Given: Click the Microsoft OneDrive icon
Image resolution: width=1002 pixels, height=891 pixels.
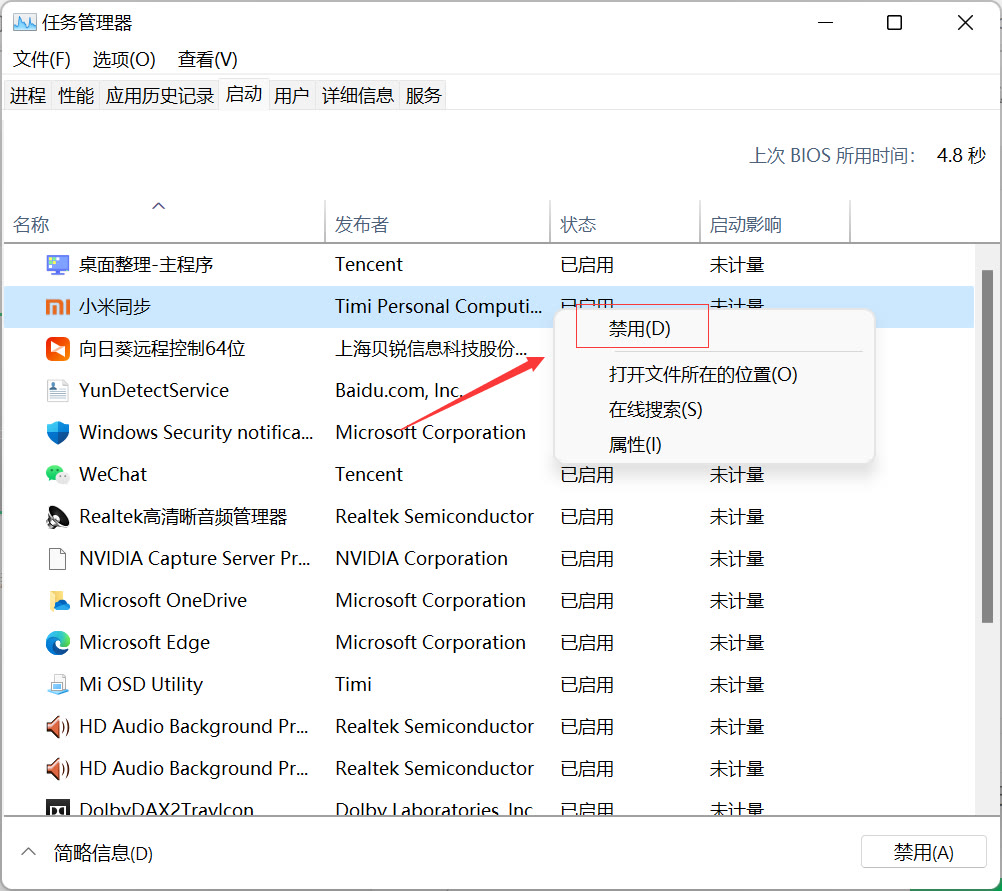Looking at the screenshot, I should coord(57,600).
